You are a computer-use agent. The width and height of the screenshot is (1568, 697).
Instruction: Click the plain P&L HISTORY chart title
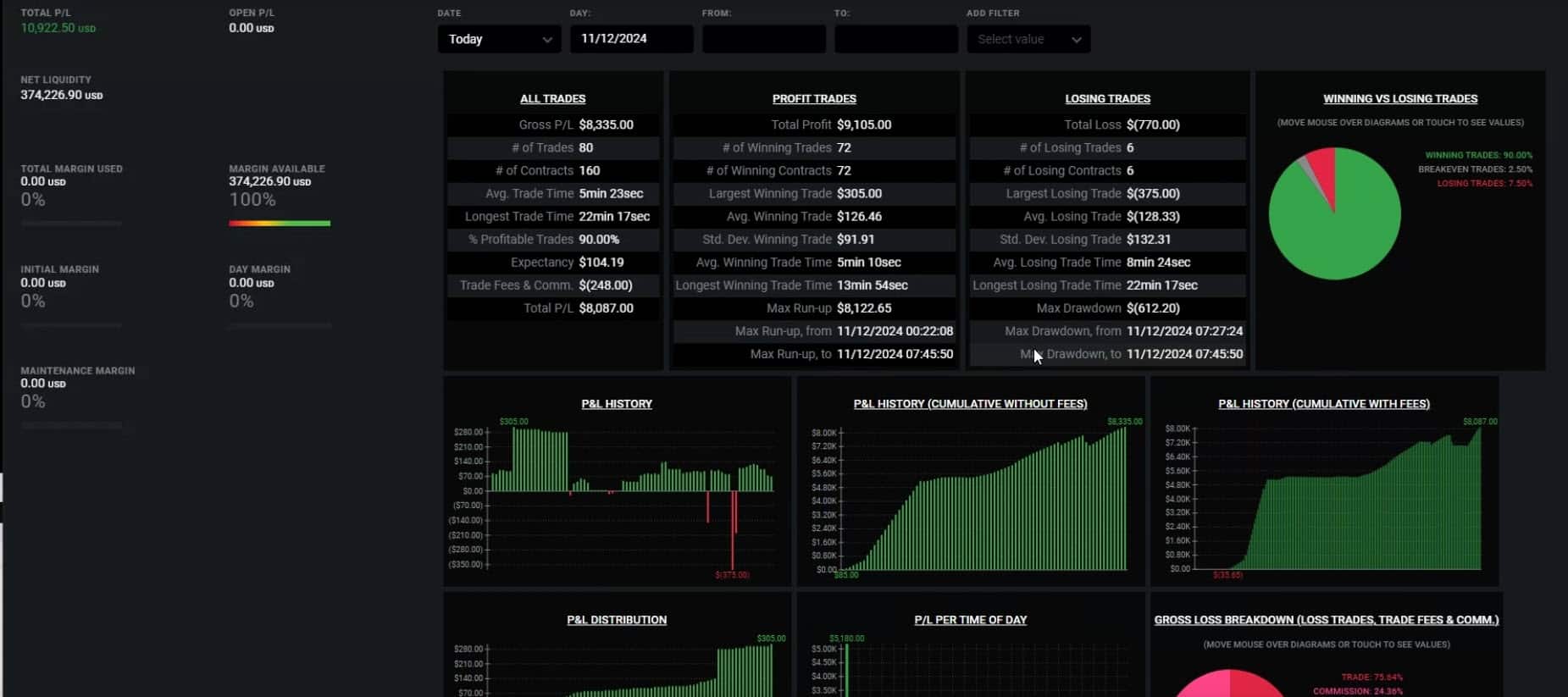point(617,404)
